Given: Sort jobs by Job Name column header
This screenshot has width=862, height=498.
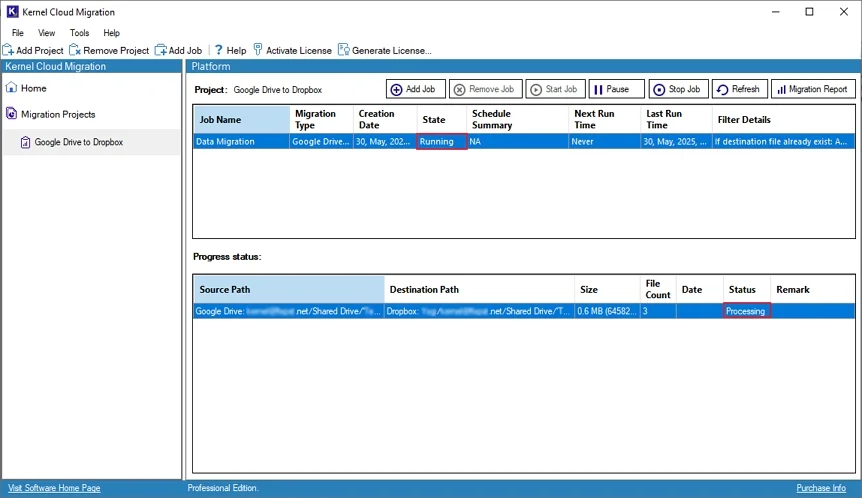Looking at the screenshot, I should coord(241,119).
